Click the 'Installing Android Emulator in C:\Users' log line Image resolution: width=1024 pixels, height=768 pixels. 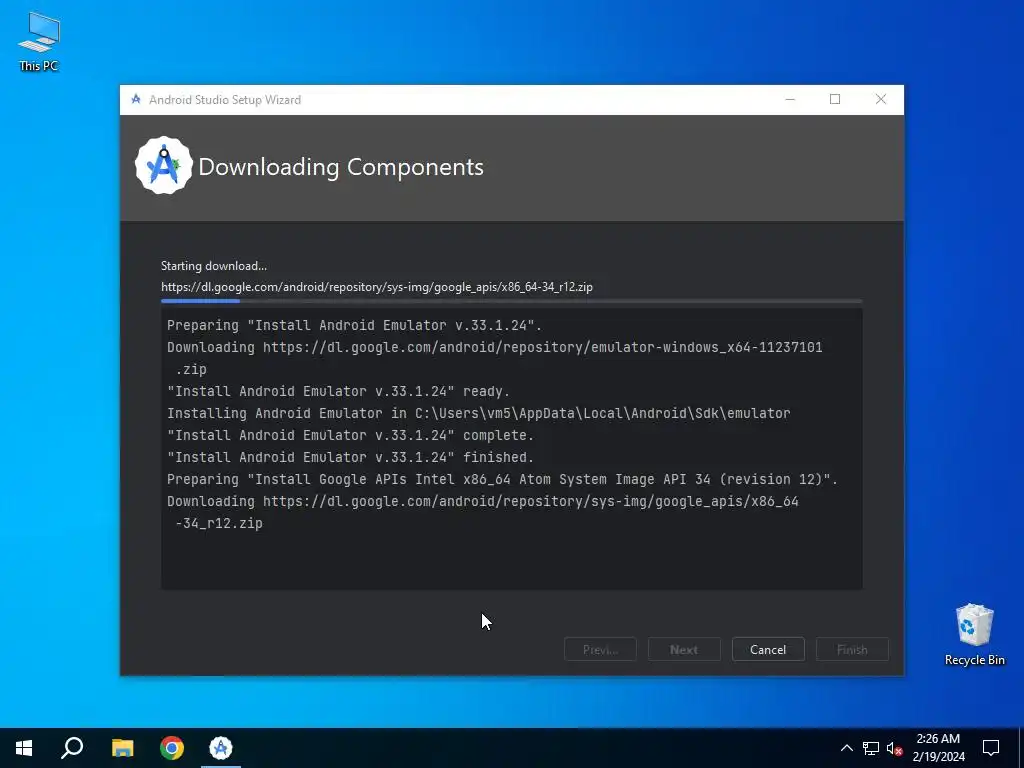479,413
